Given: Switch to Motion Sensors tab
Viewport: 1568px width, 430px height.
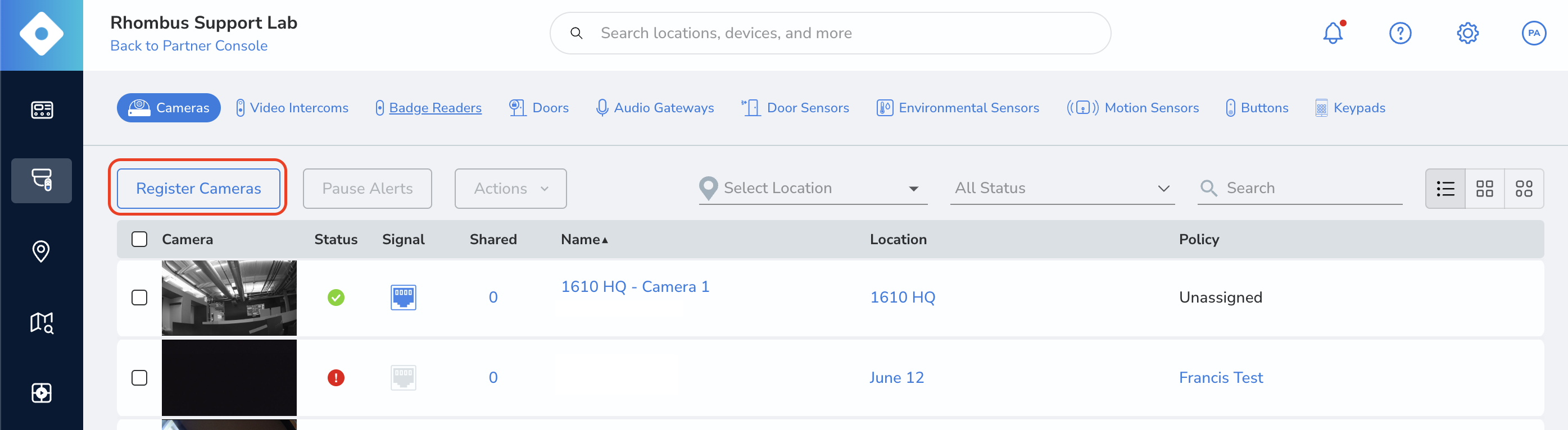Looking at the screenshot, I should 1132,108.
